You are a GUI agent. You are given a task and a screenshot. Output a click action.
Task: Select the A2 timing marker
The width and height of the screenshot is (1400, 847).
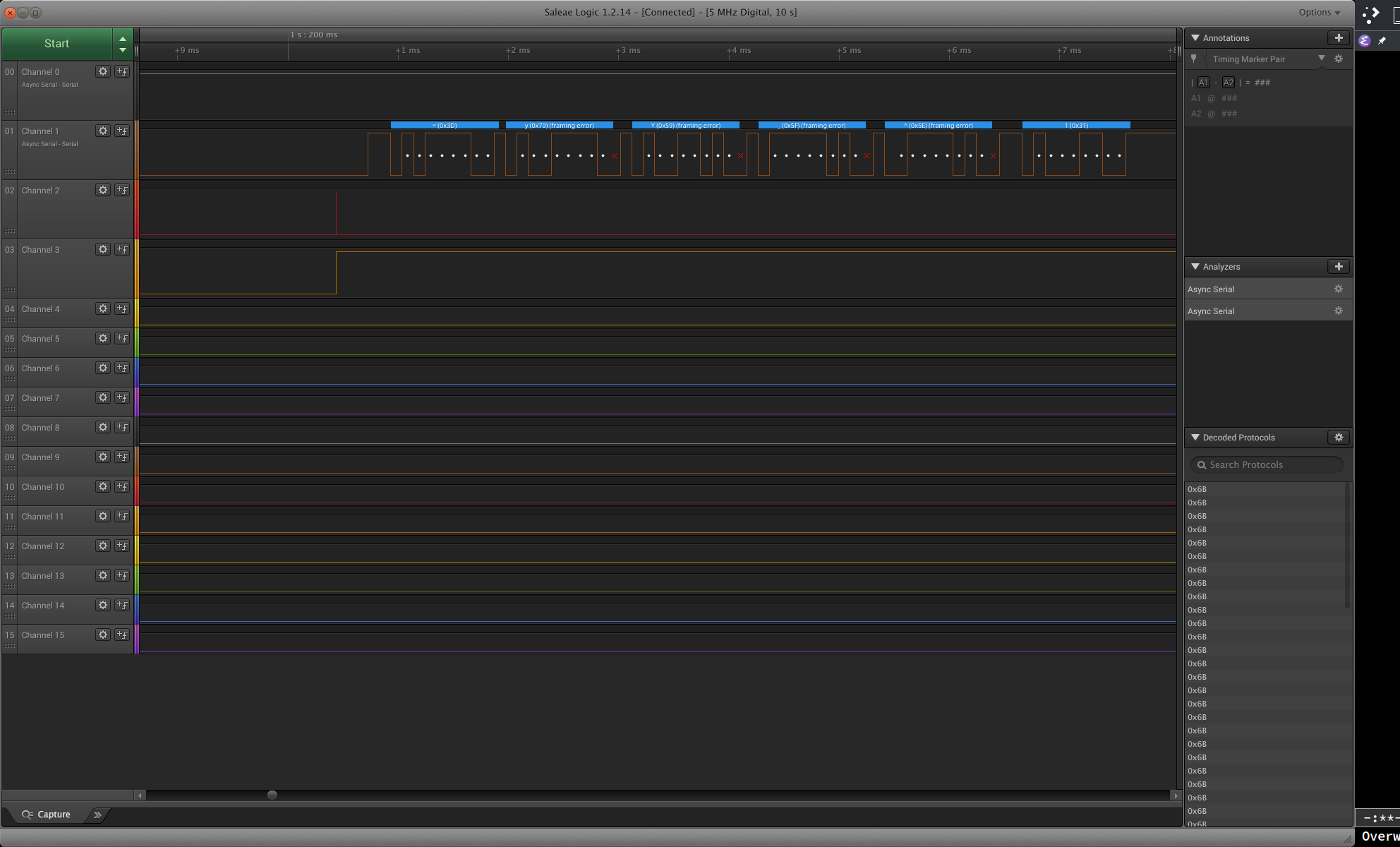pyautogui.click(x=1228, y=83)
